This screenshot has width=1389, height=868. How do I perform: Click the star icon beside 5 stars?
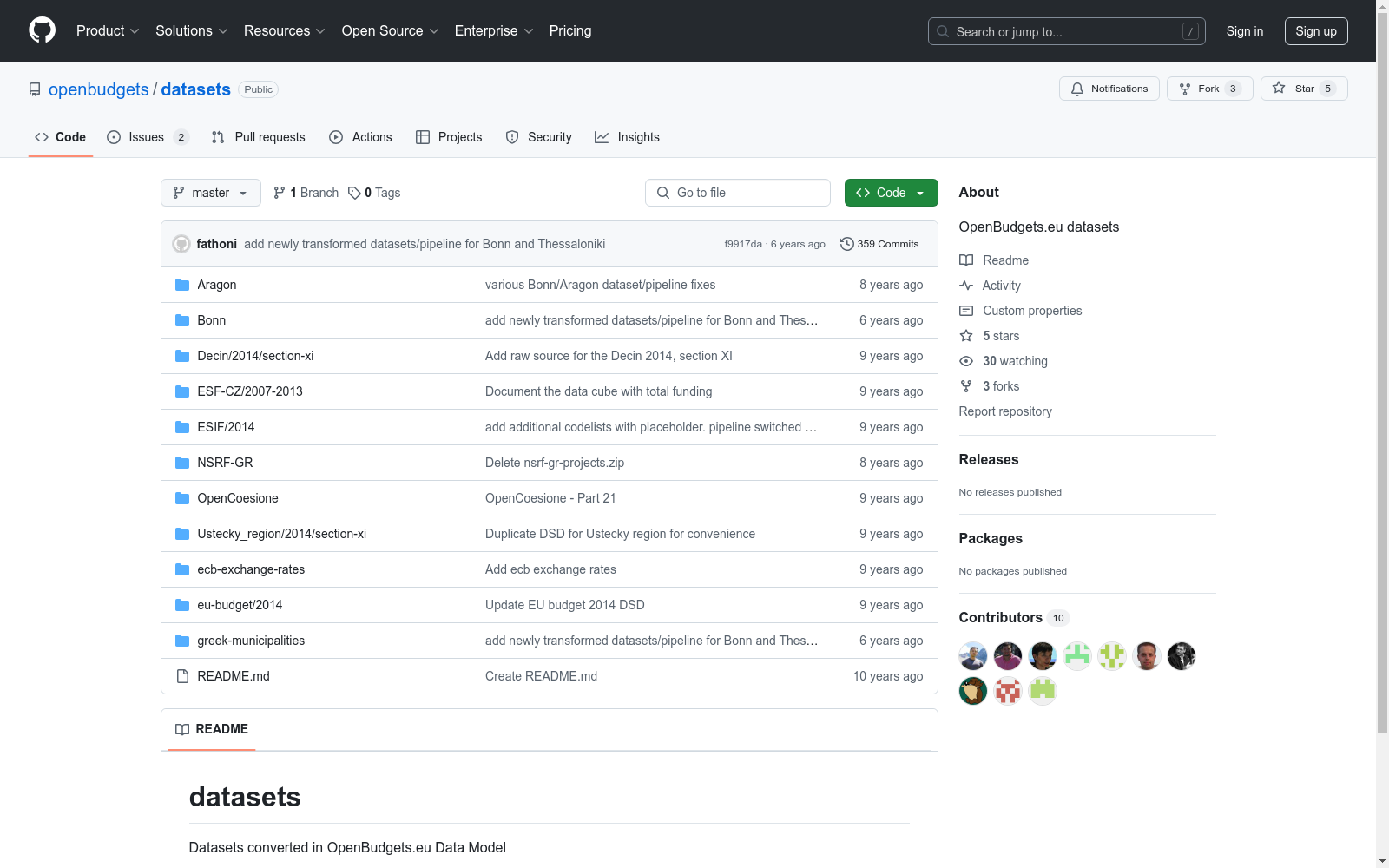[966, 336]
